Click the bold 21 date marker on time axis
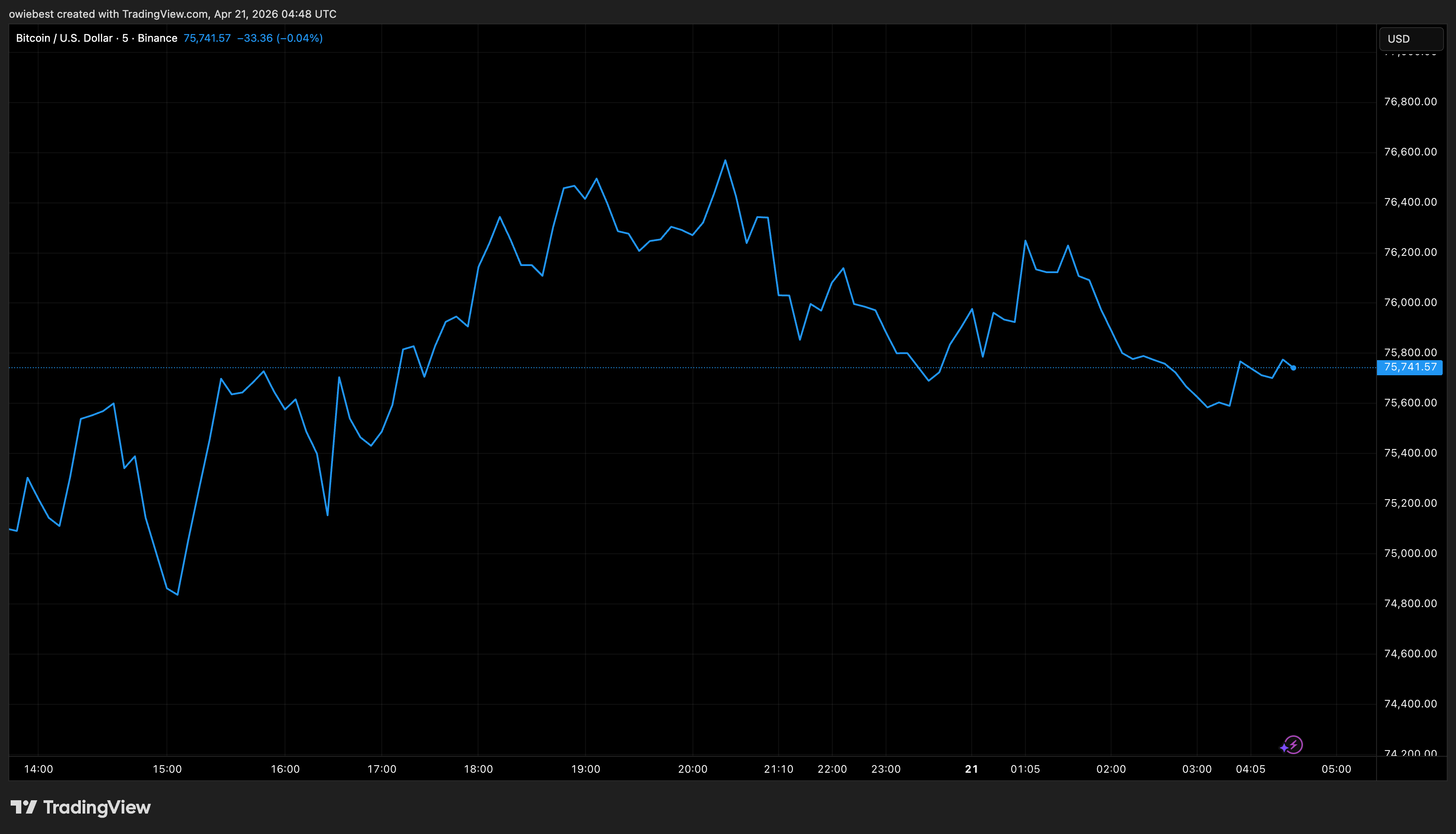The image size is (1456, 834). [972, 769]
